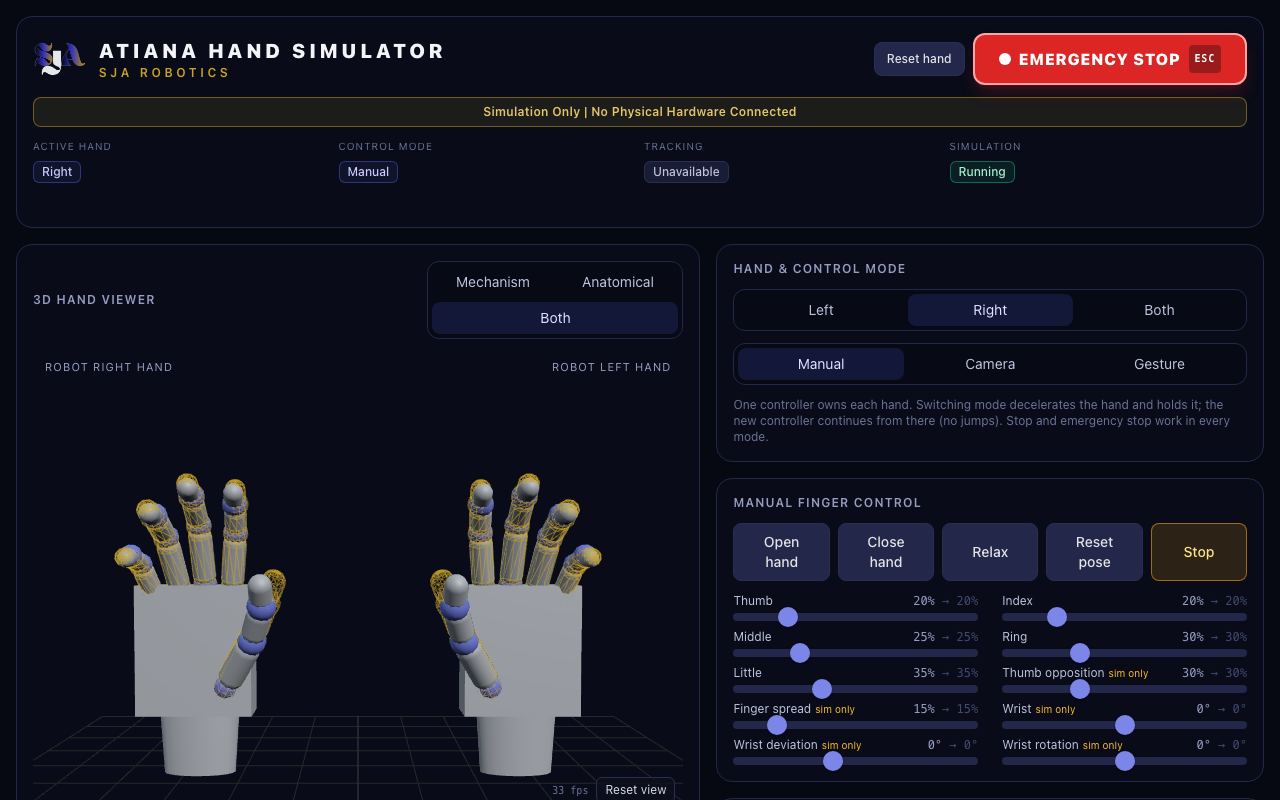
Task: Switch to Camera control mode
Action: point(990,364)
